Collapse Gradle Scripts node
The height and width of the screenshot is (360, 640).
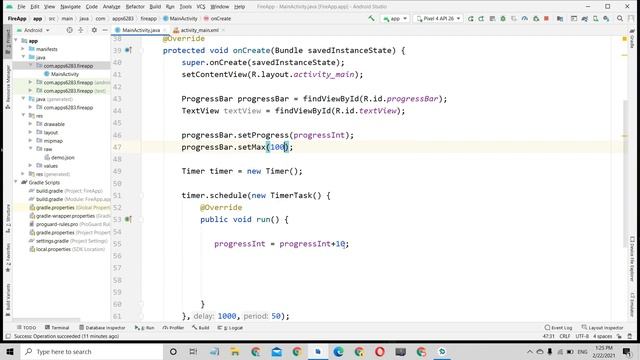click(x=16, y=182)
